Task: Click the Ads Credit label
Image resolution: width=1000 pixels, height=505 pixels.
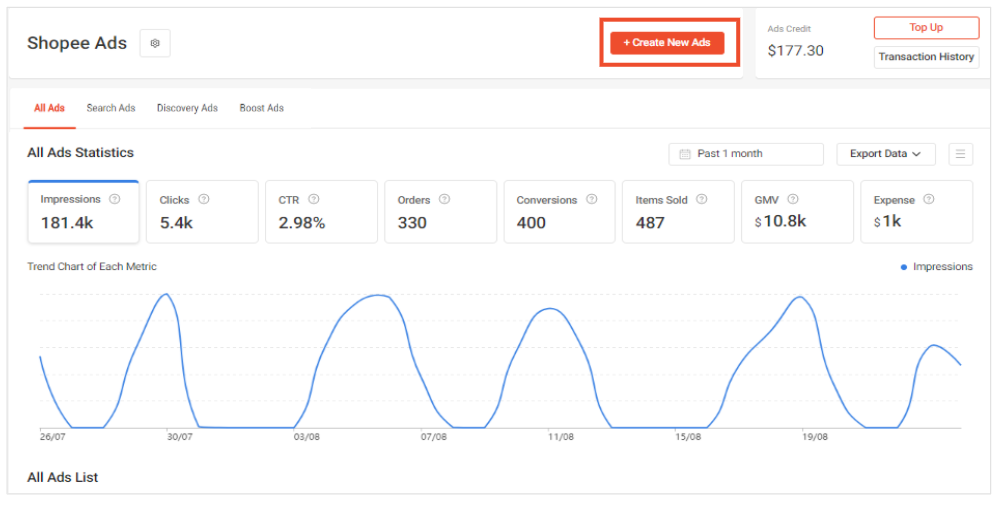Action: (789, 29)
